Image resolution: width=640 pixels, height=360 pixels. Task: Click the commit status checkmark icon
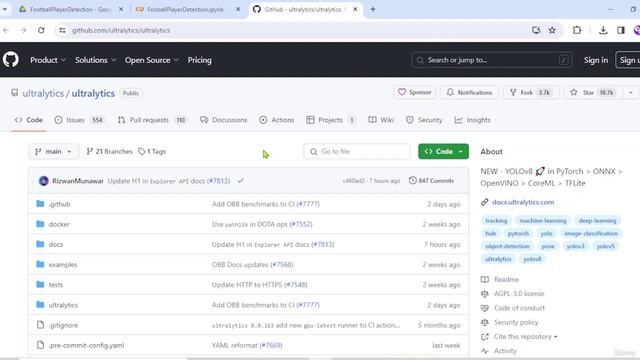[x=240, y=180]
